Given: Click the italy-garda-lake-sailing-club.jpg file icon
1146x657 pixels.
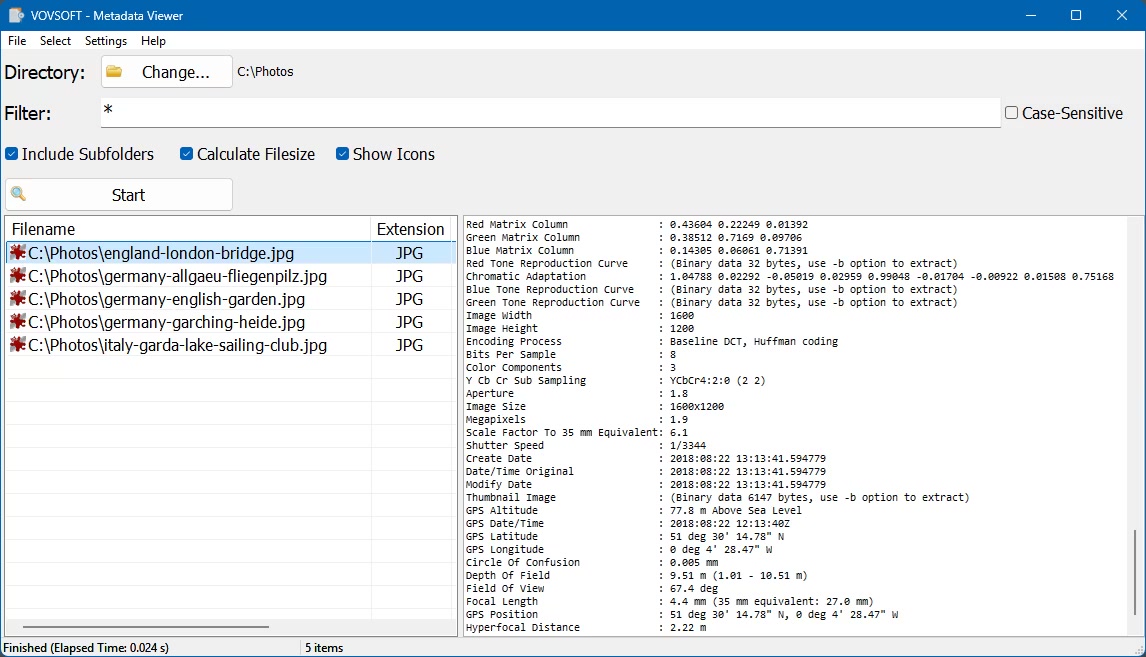Looking at the screenshot, I should point(17,345).
